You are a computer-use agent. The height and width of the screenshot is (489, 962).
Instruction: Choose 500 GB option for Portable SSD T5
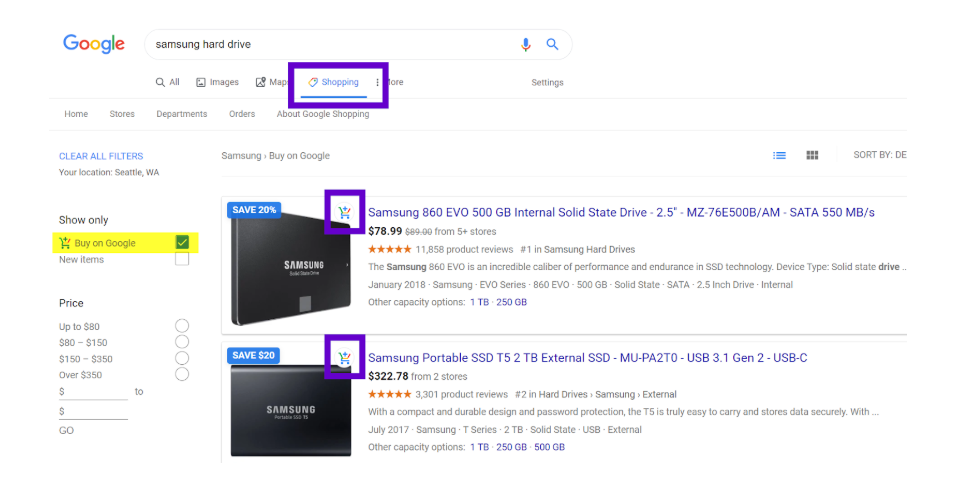pyautogui.click(x=550, y=447)
